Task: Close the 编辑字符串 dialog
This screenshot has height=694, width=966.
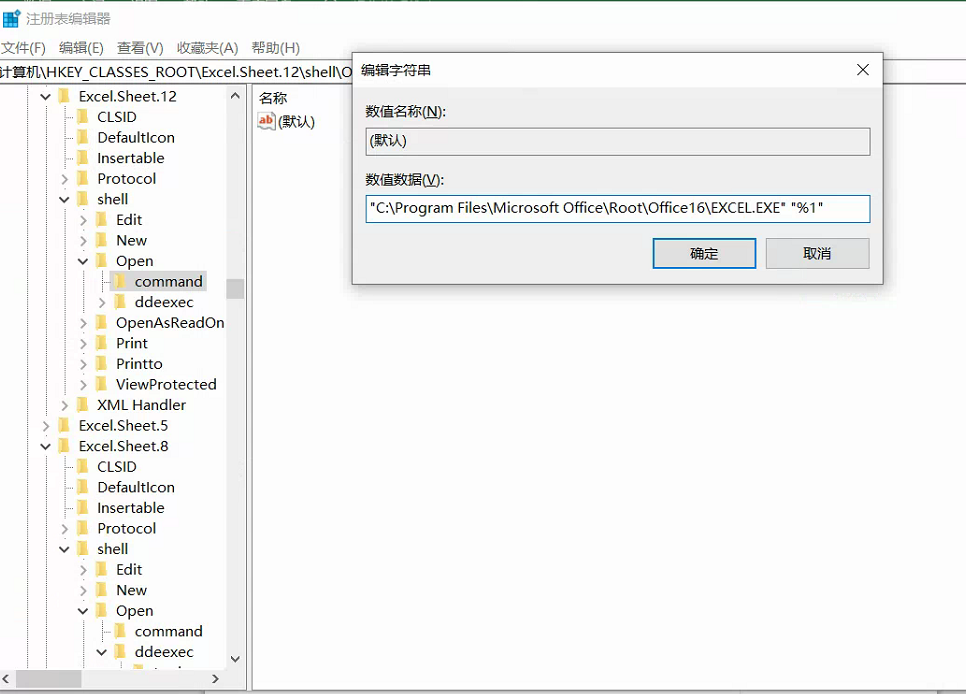Action: click(862, 70)
